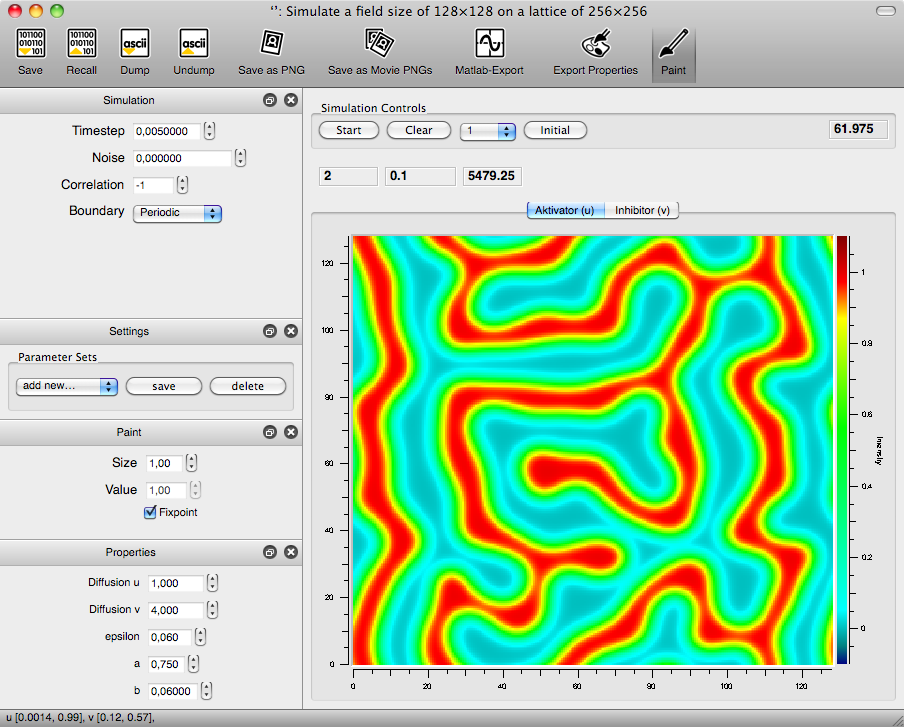Open Export Properties from the toolbar
This screenshot has height=727, width=904.
click(x=595, y=45)
